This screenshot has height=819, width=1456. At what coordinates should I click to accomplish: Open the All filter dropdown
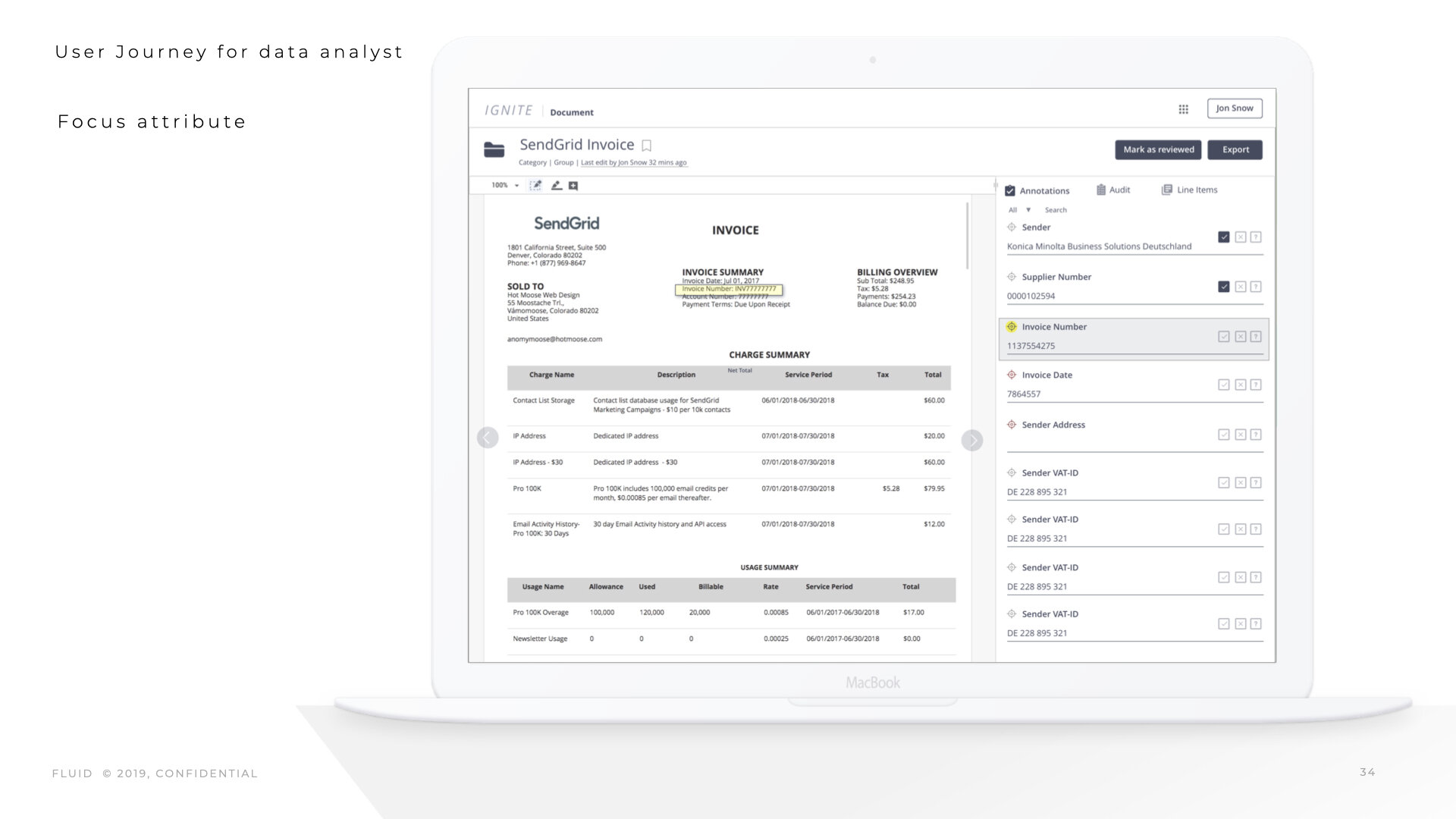click(x=1019, y=210)
